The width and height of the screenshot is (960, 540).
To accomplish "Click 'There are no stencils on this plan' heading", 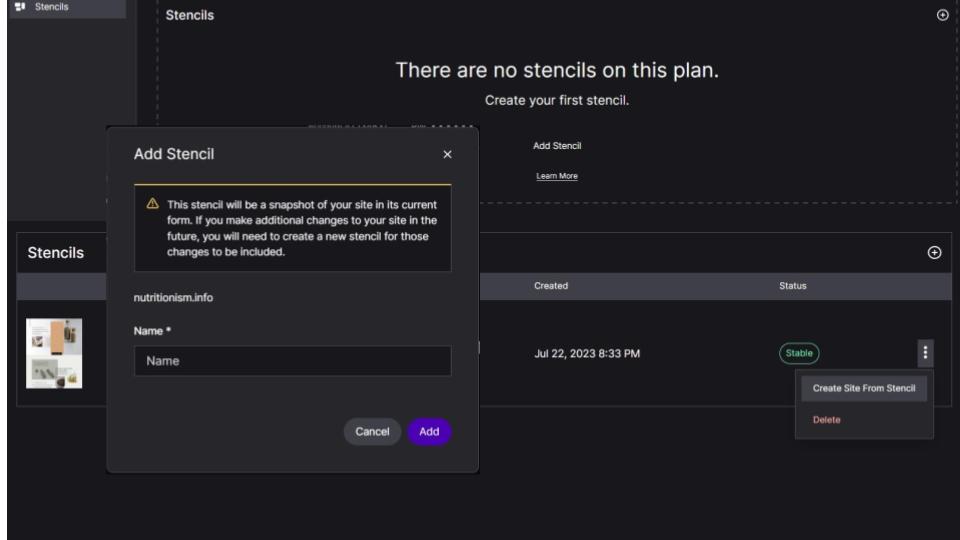I will tap(557, 70).
